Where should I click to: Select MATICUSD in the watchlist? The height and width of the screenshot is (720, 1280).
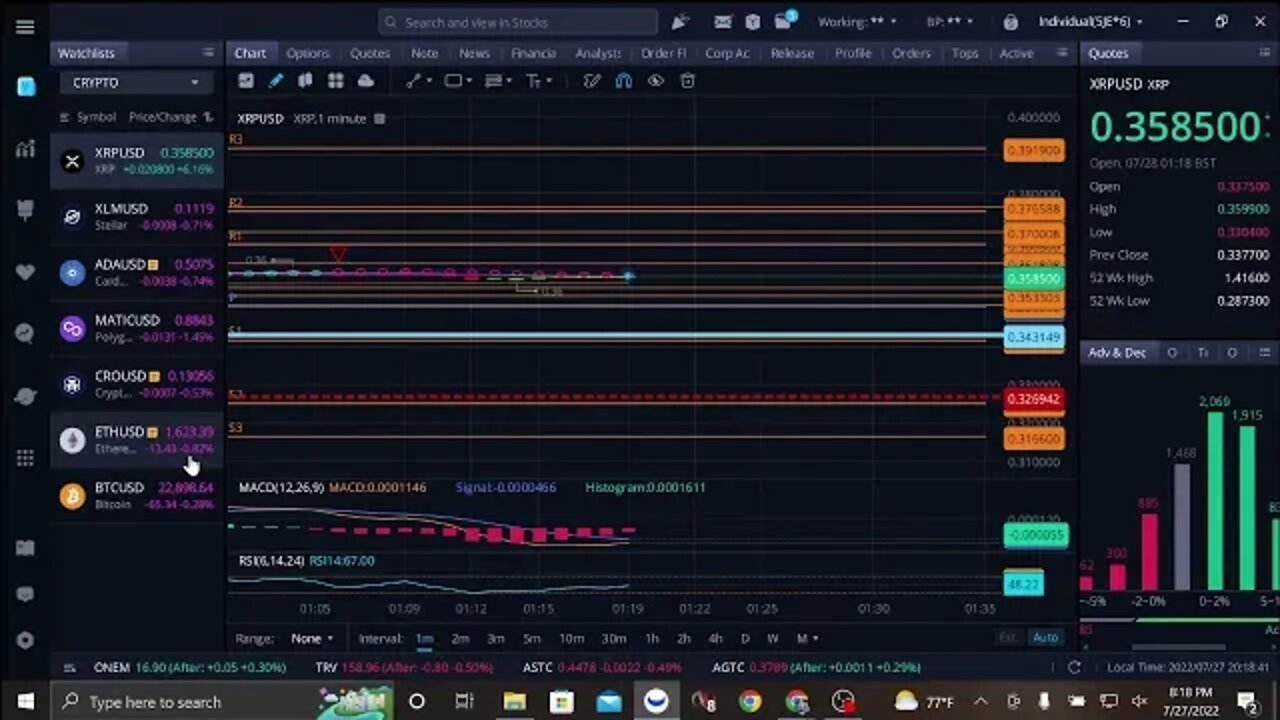(137, 328)
